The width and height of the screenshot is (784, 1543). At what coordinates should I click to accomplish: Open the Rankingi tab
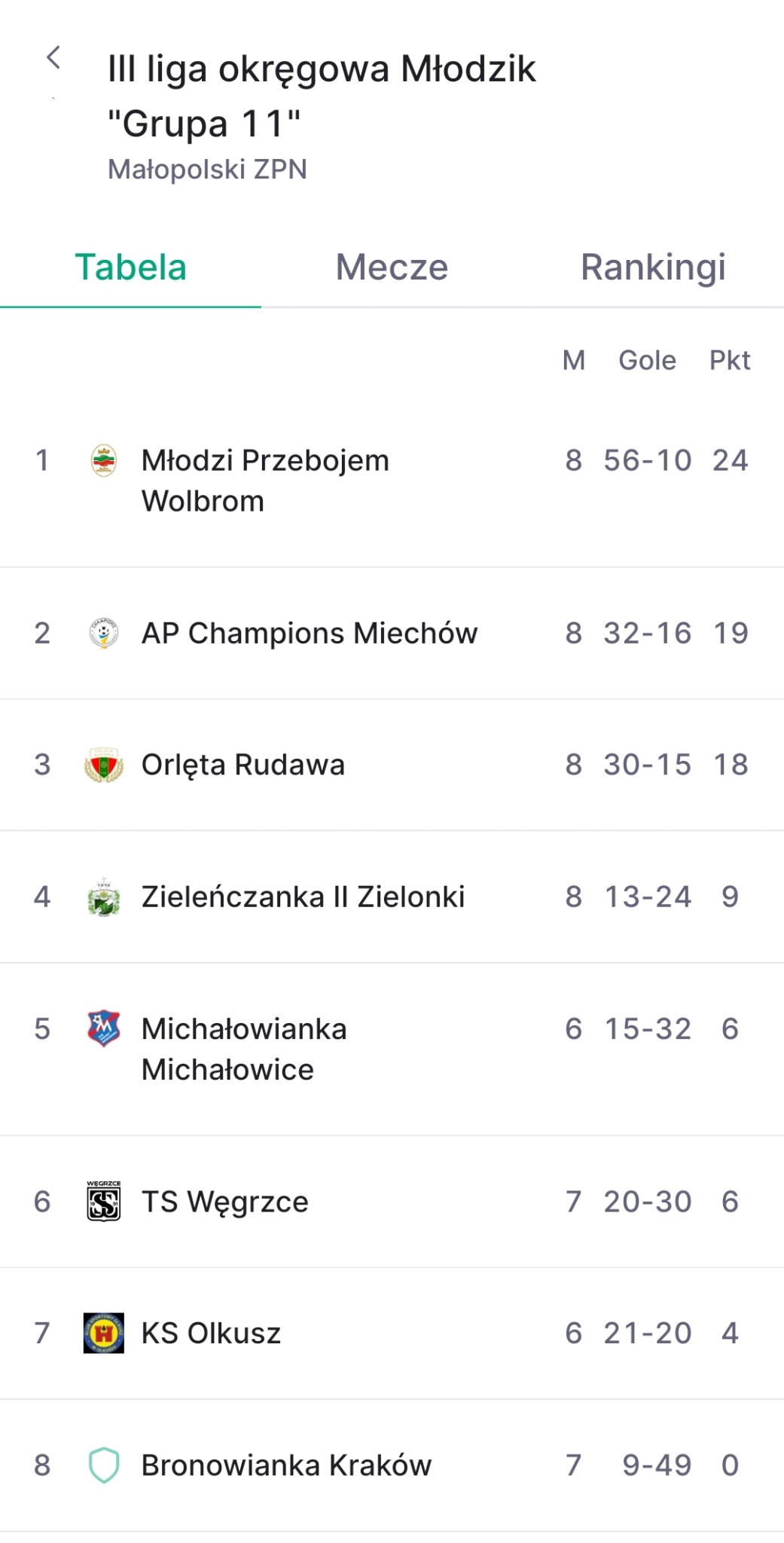[x=653, y=267]
